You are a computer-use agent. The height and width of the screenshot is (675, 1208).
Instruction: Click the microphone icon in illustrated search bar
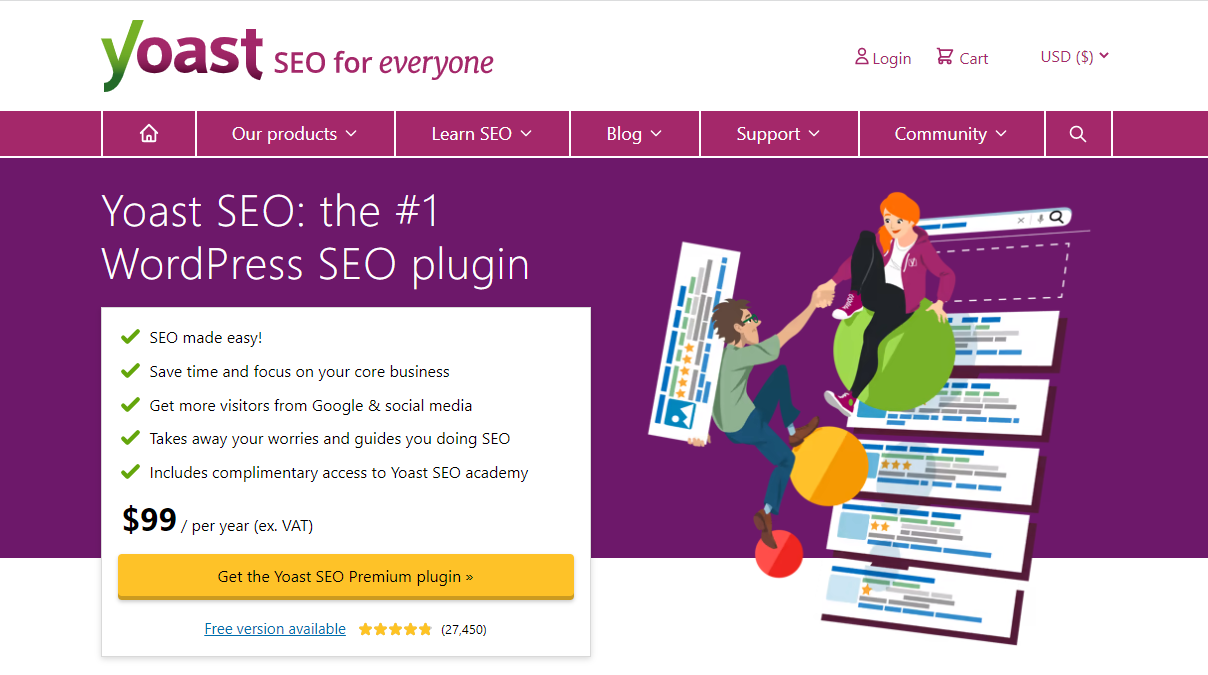tap(1040, 218)
